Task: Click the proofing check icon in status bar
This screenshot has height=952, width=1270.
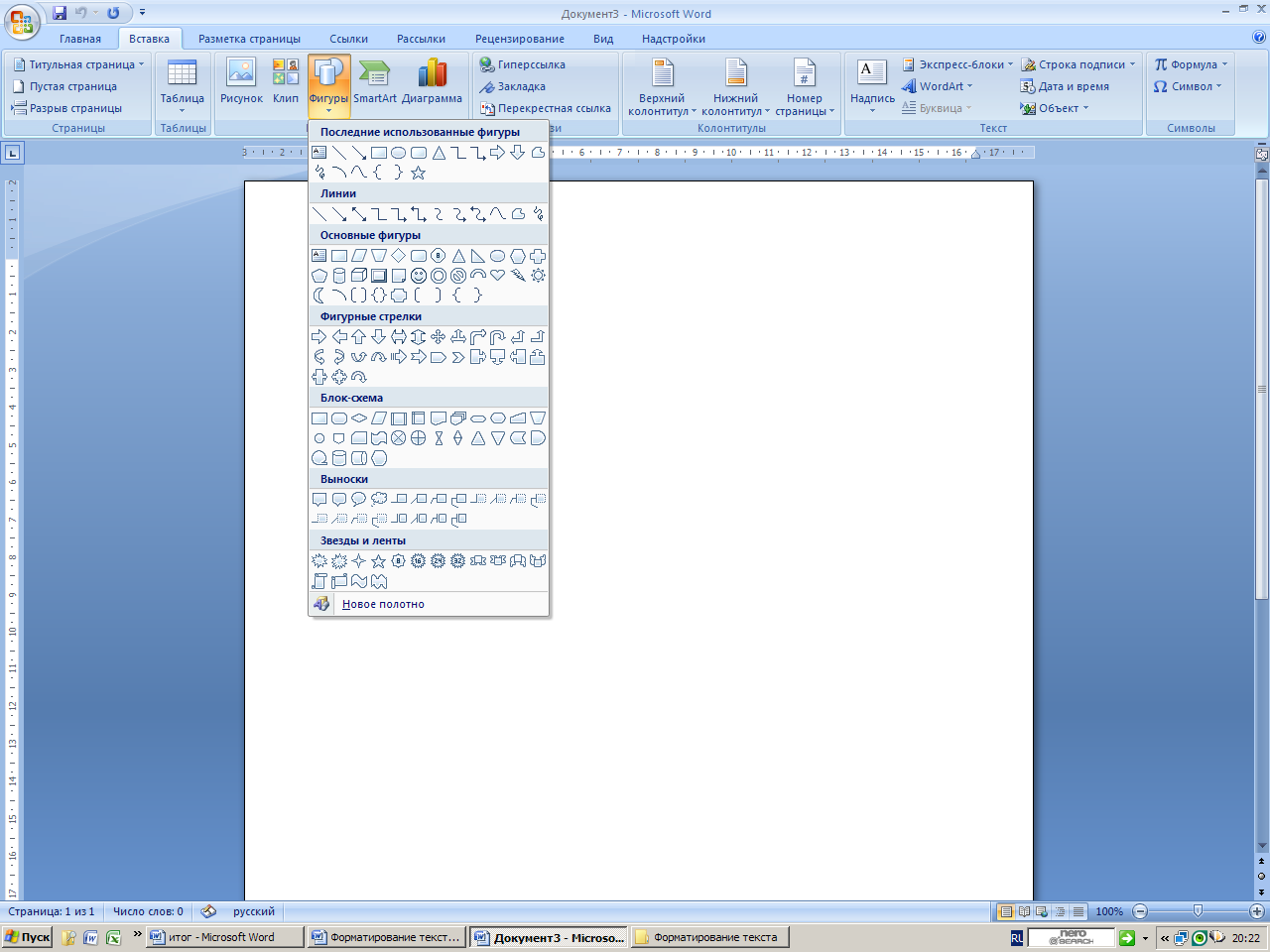Action: point(208,911)
